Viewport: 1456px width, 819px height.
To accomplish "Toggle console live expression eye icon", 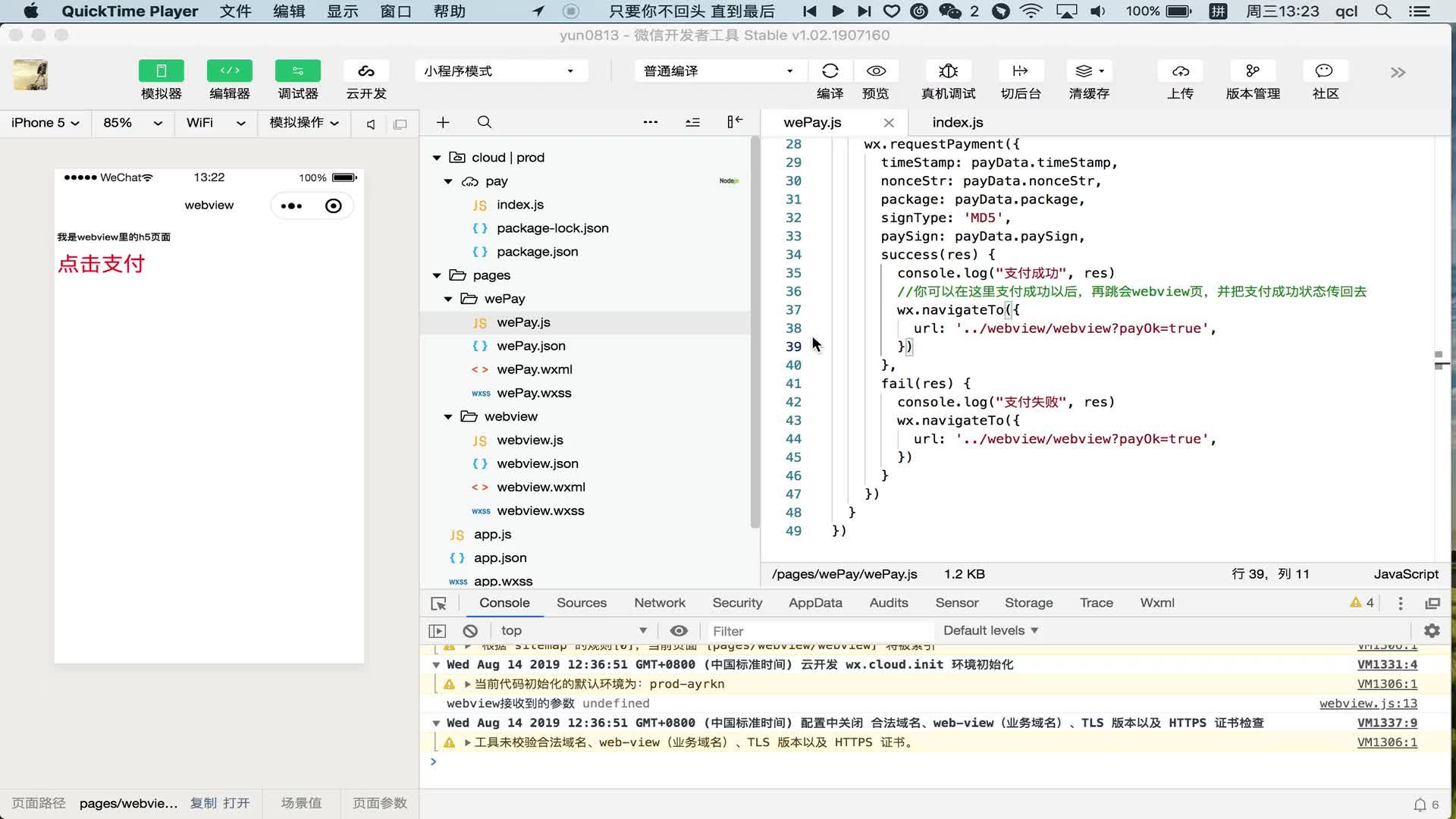I will [679, 631].
